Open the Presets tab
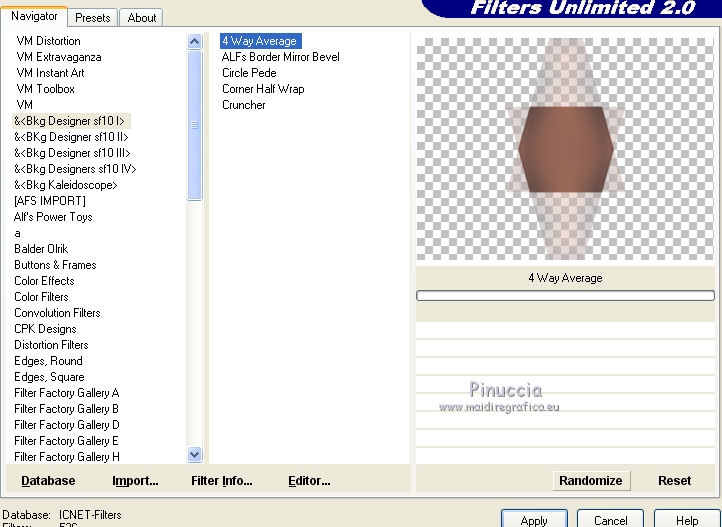This screenshot has height=527, width=722. (x=93, y=18)
